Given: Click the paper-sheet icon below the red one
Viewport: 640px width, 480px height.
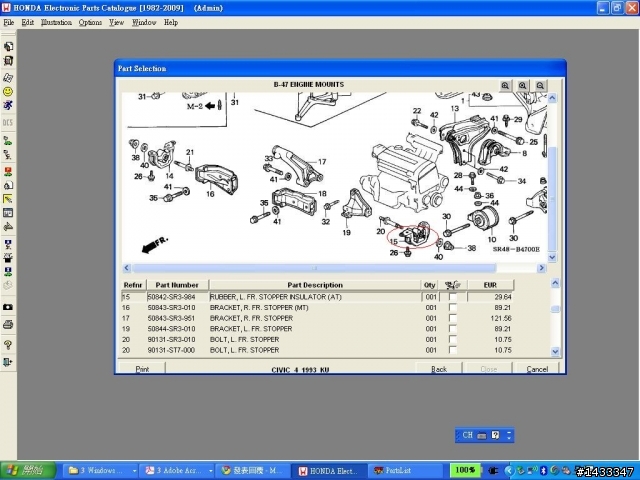Looking at the screenshot, I should point(8,185).
